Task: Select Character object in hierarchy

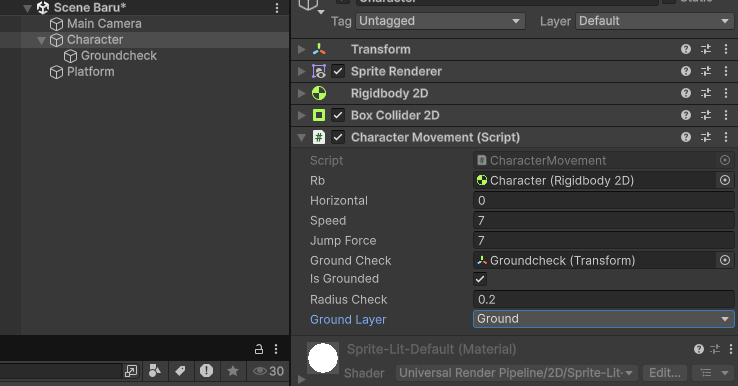Action: click(95, 40)
